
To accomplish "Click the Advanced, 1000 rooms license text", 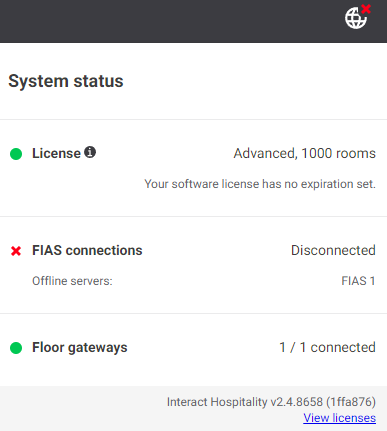I will tap(305, 154).
